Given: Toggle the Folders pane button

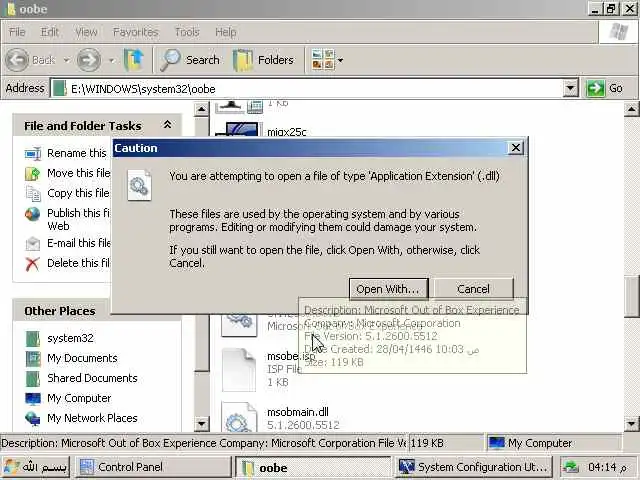Looking at the screenshot, I should click(x=263, y=60).
